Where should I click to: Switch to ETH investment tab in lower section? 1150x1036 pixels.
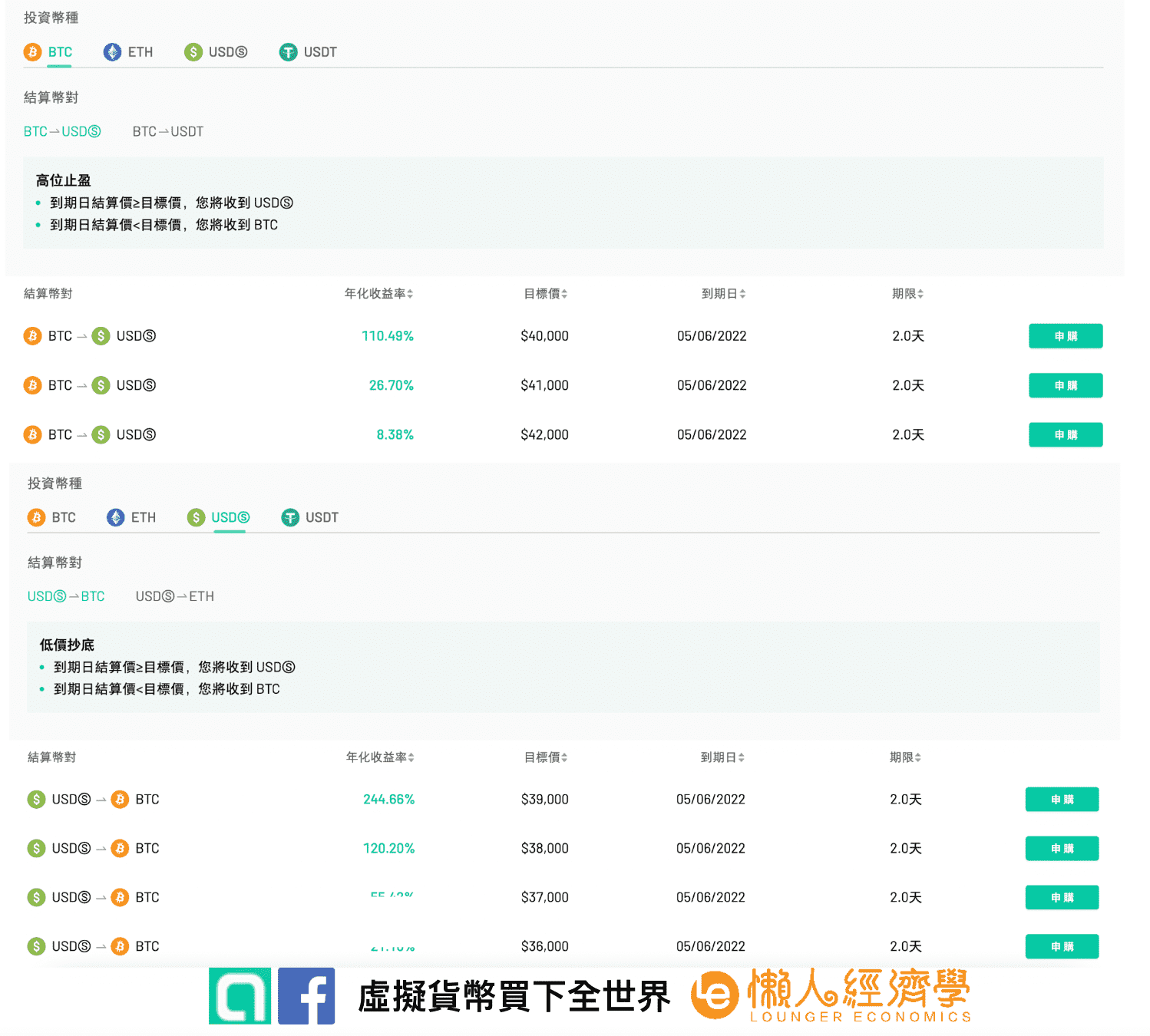[131, 517]
